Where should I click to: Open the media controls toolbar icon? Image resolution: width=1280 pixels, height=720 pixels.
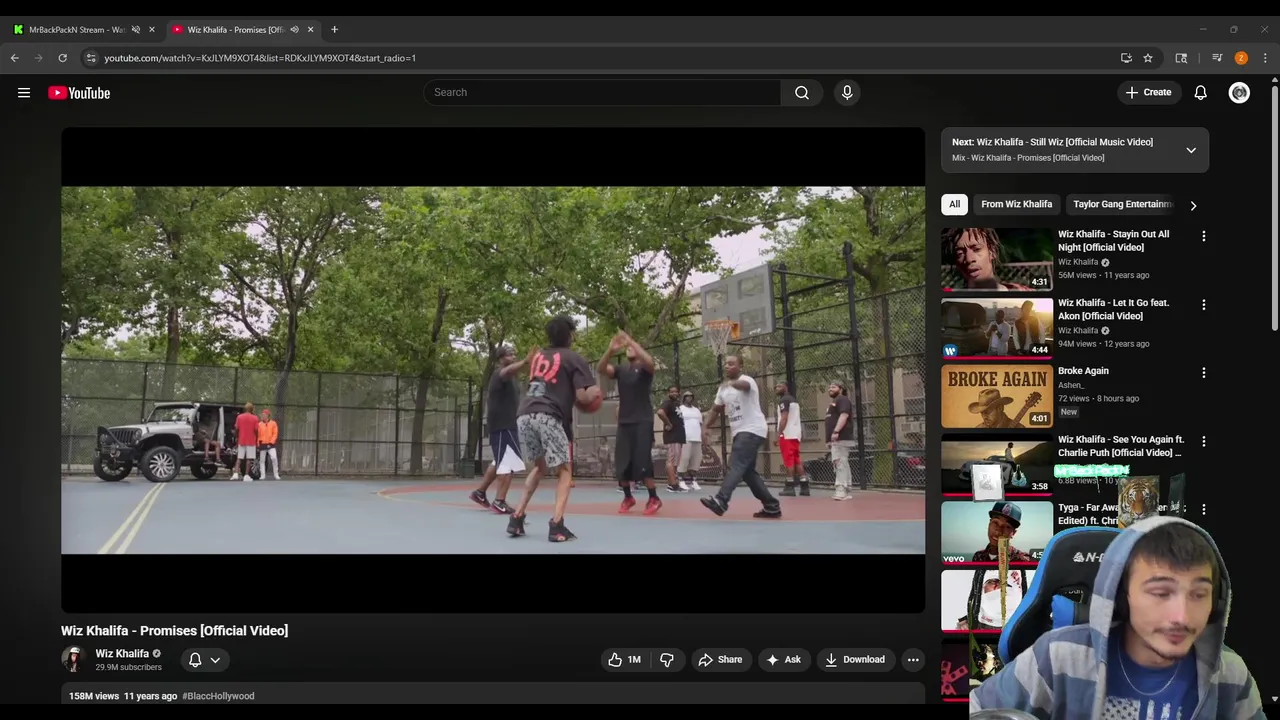pos(1217,58)
